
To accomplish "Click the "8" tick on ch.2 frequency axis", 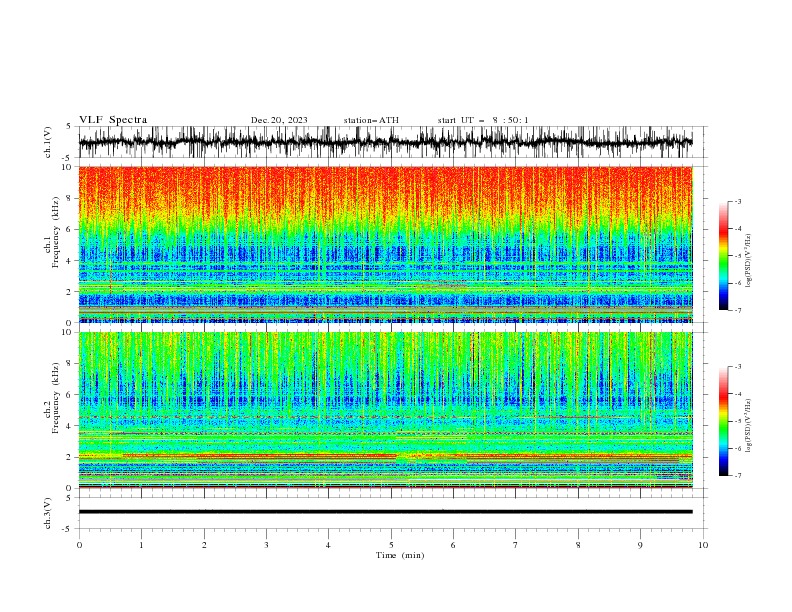I will (x=70, y=364).
